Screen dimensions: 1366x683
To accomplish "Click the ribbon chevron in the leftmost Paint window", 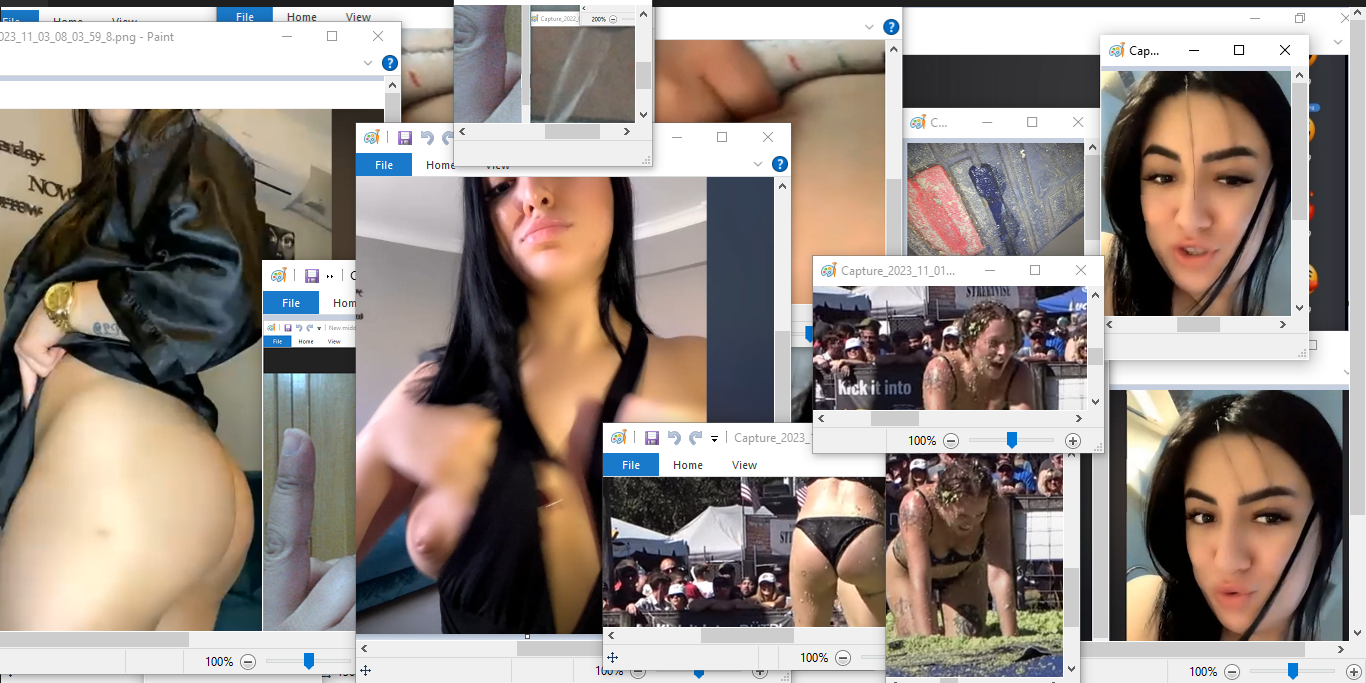I will click(x=368, y=63).
